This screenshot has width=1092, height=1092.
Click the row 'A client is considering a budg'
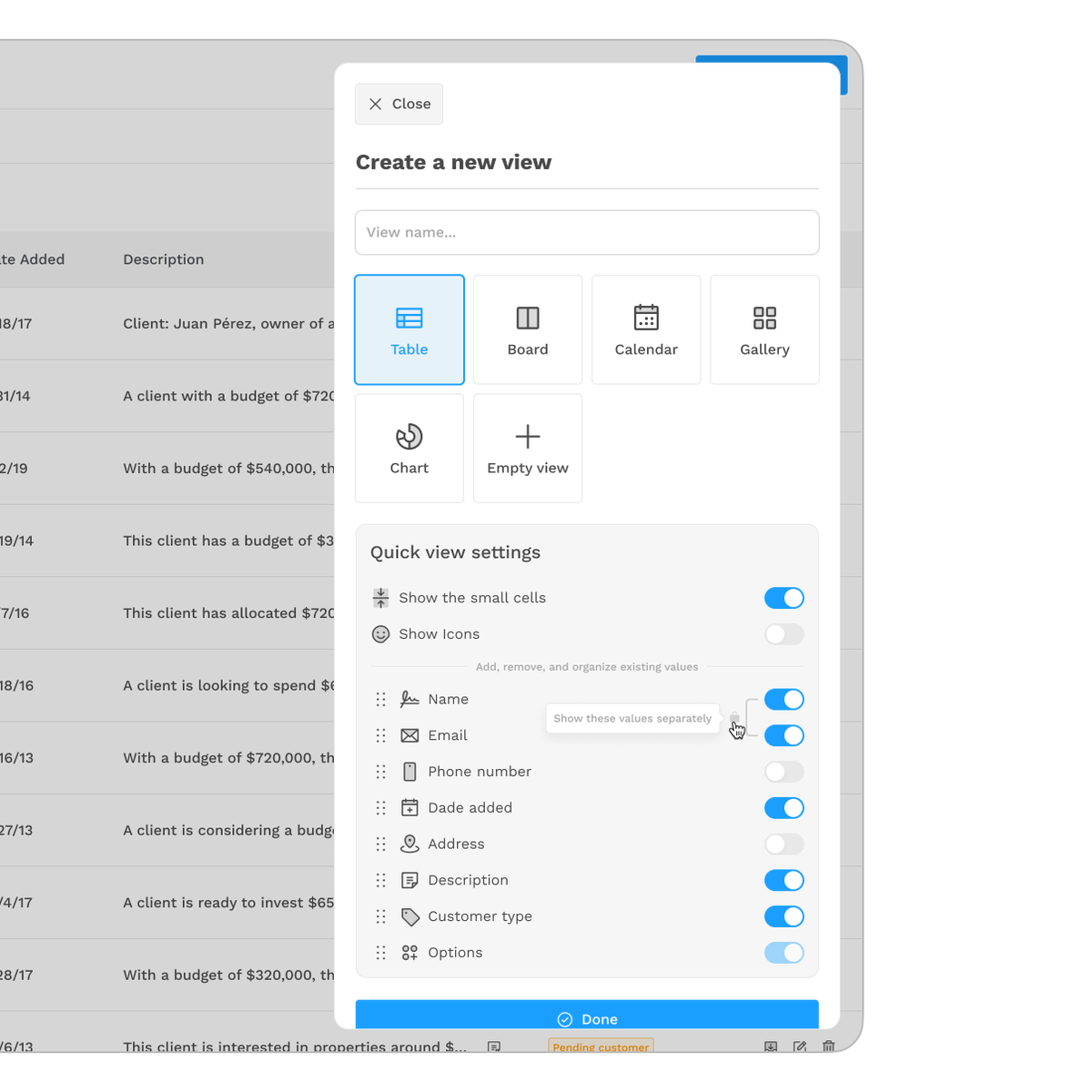tap(167, 831)
